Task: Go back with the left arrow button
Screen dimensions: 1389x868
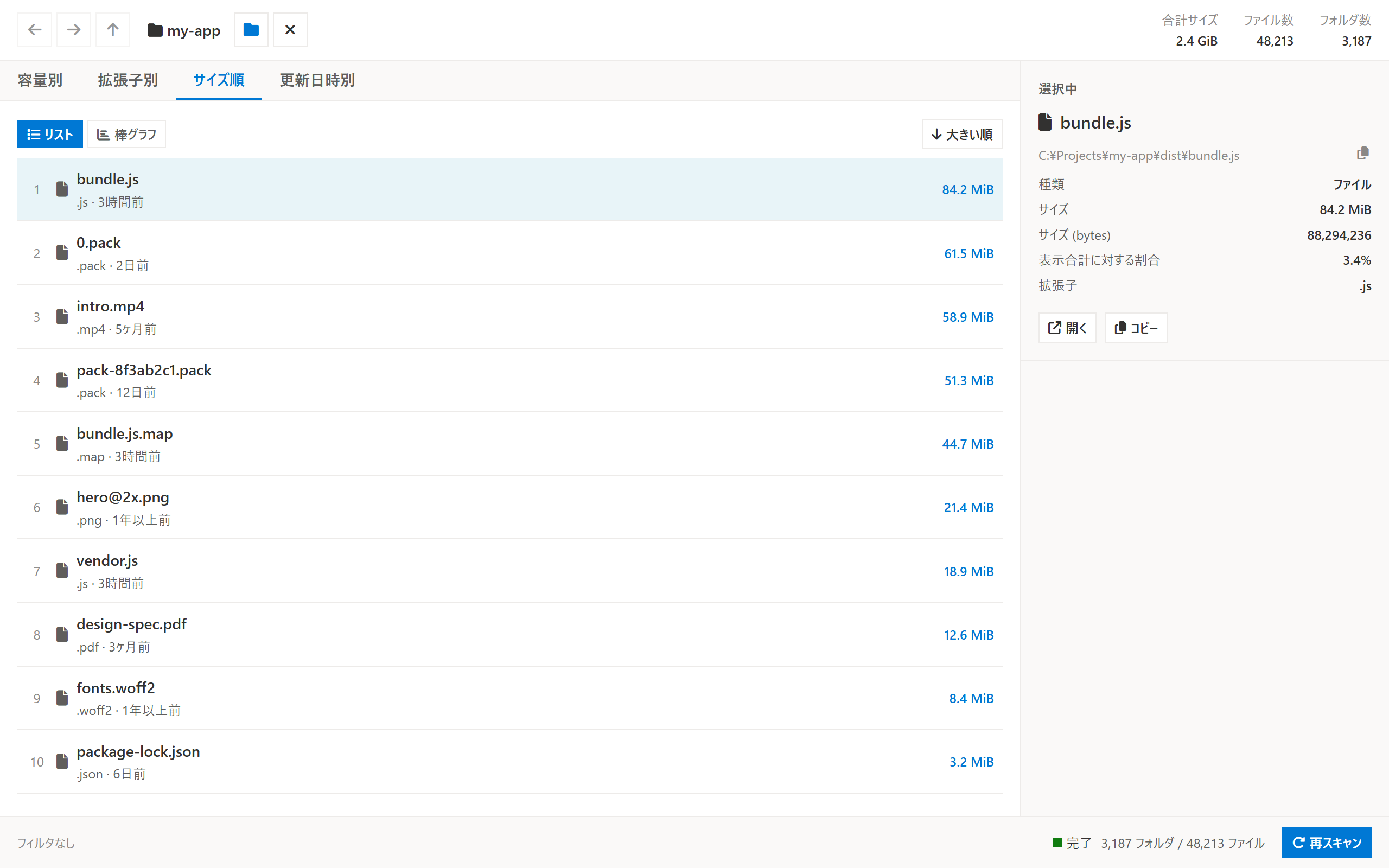Action: point(34,30)
